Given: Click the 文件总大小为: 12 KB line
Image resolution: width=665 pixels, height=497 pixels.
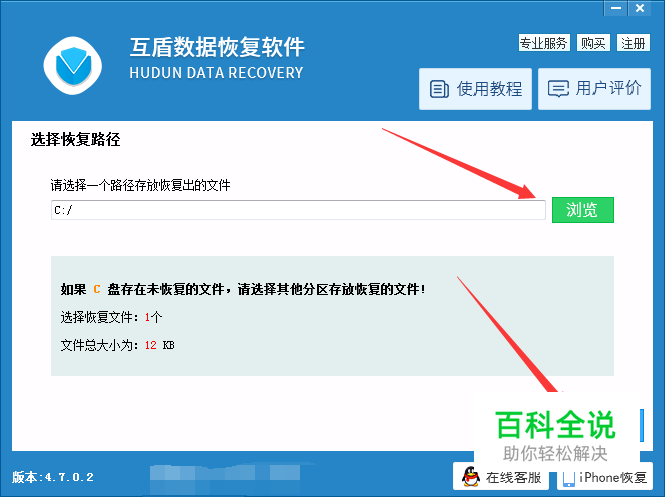Looking at the screenshot, I should point(117,345).
